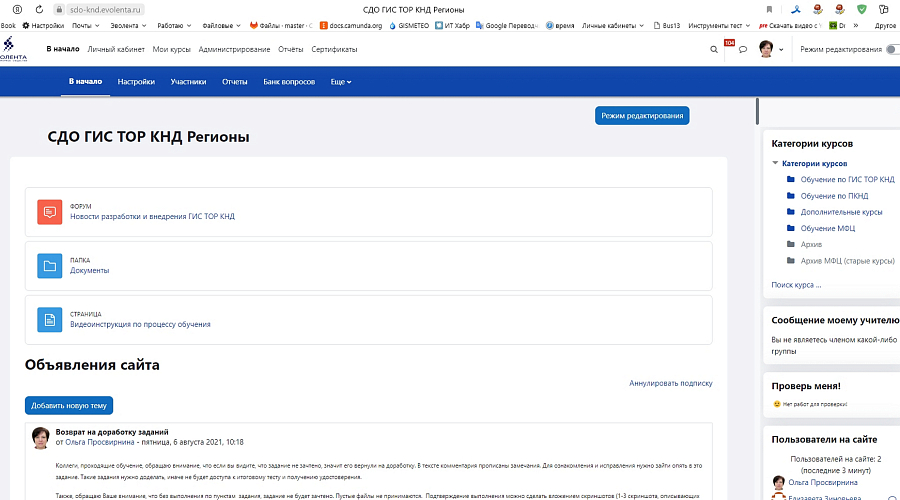Click Аннулировать подписку link
900x500 pixels.
tap(670, 383)
